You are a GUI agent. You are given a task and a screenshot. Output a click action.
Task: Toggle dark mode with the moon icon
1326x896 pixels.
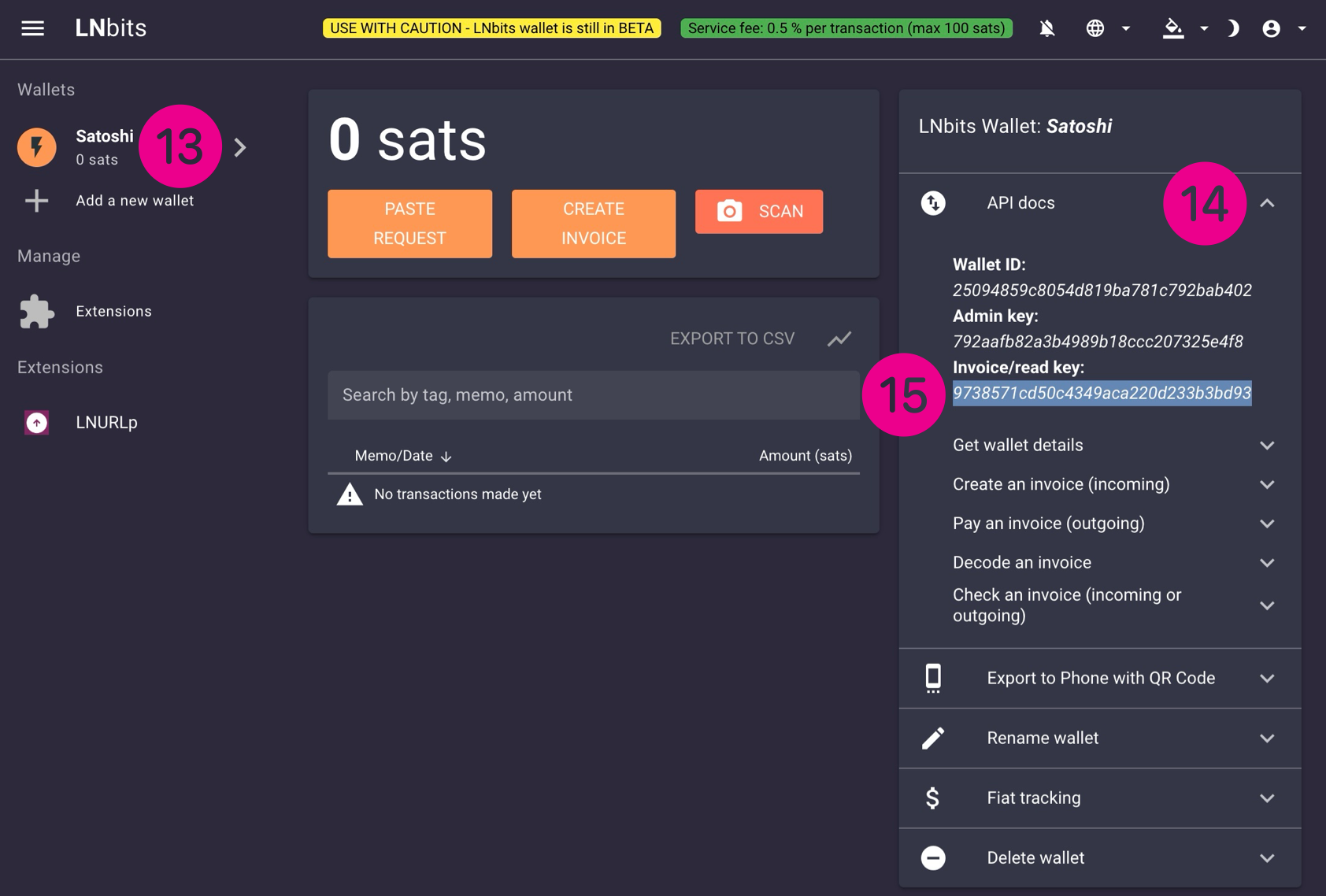tap(1232, 28)
